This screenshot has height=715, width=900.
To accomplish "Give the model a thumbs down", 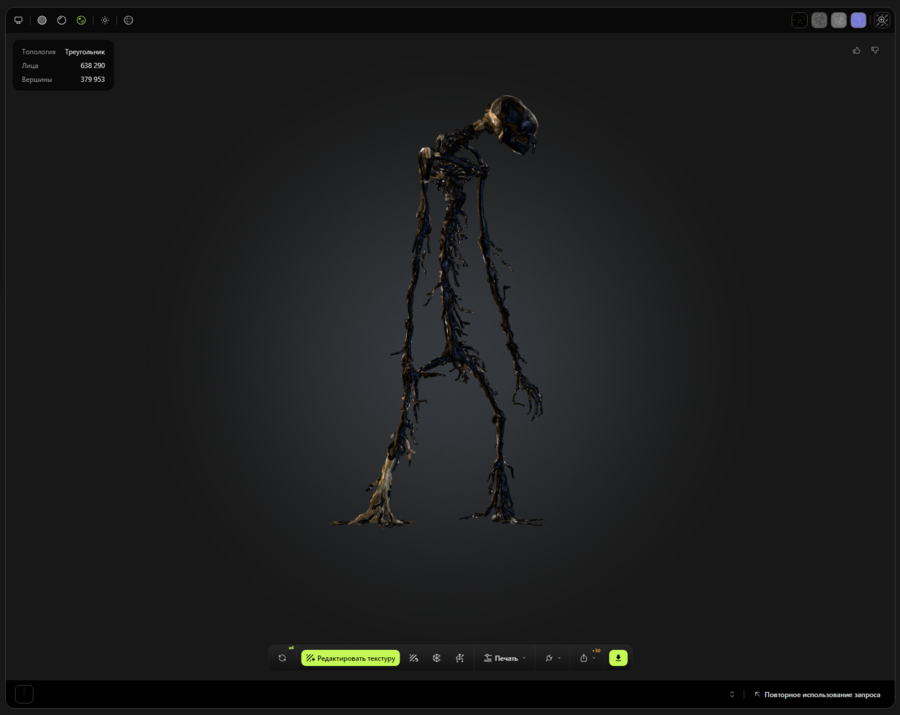I will (x=875, y=50).
